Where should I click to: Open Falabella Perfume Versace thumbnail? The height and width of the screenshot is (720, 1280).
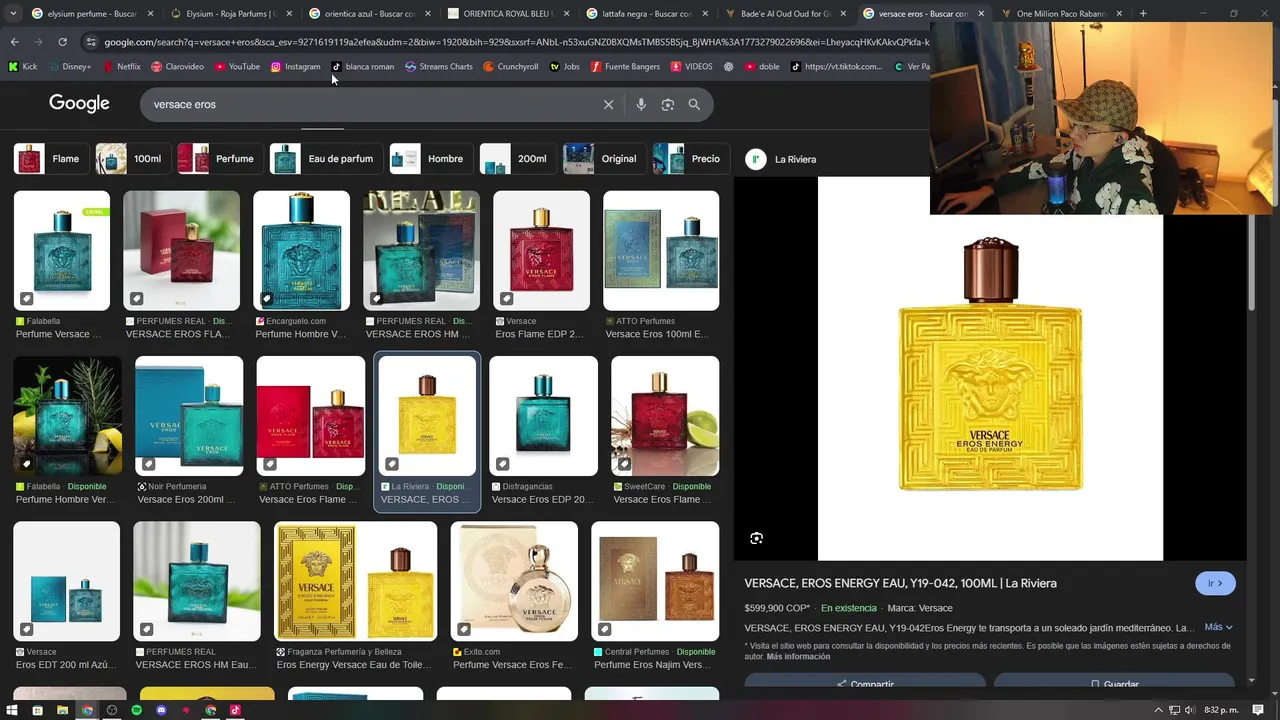point(62,251)
